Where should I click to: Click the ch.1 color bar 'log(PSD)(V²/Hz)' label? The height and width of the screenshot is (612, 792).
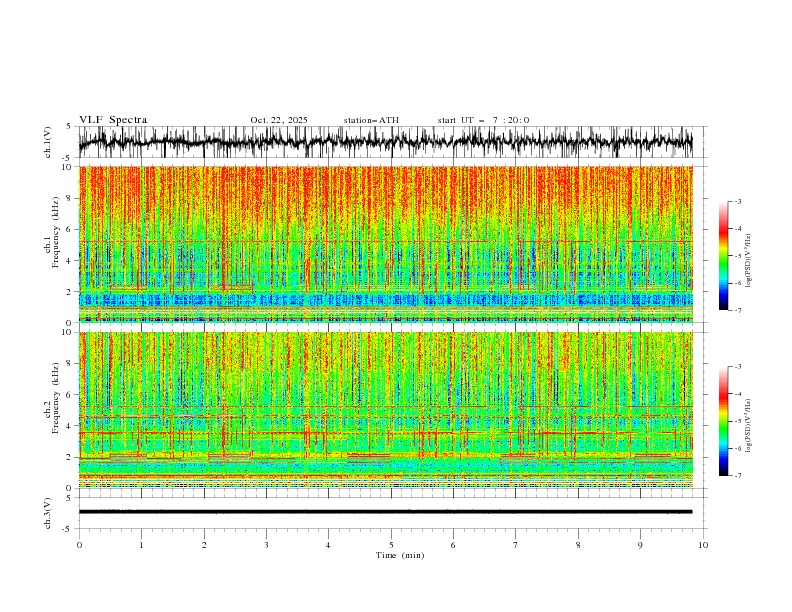tap(748, 261)
